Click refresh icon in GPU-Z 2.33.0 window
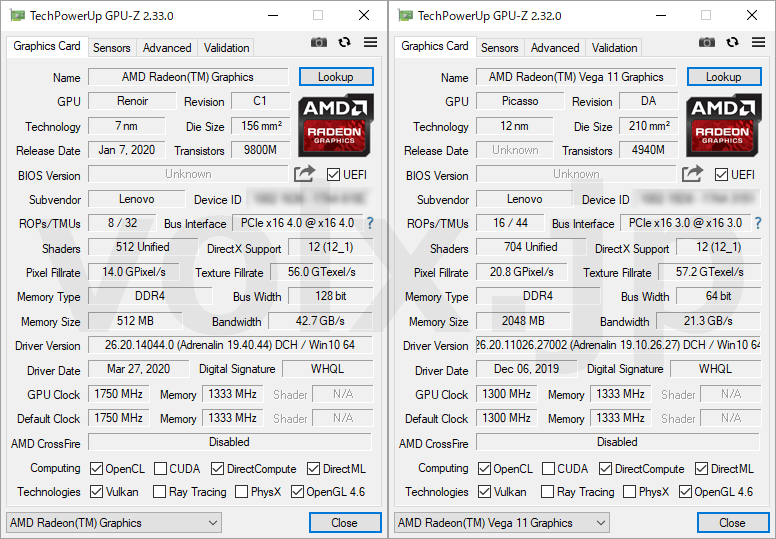The image size is (776, 539). click(344, 43)
